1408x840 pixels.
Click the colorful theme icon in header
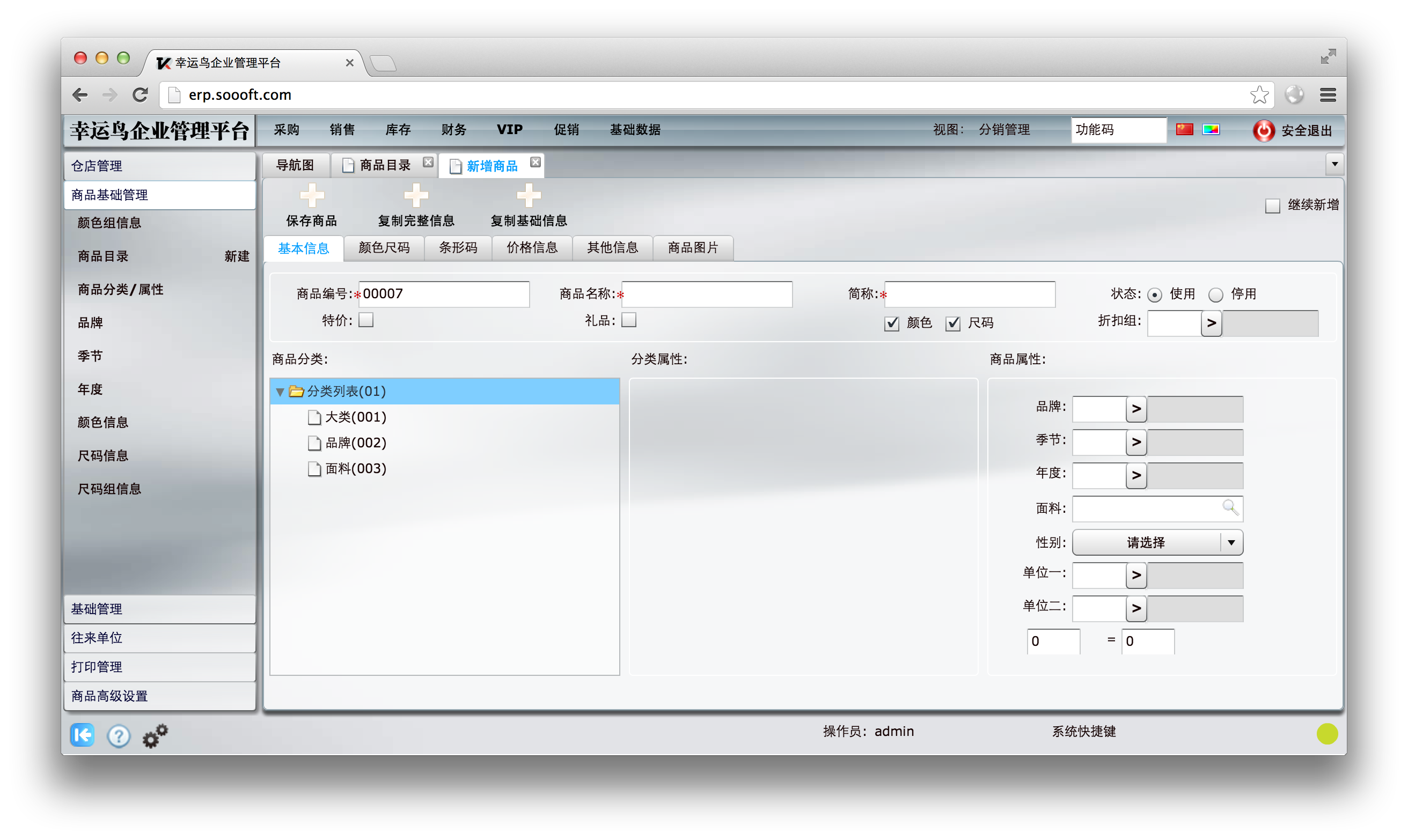(1211, 129)
